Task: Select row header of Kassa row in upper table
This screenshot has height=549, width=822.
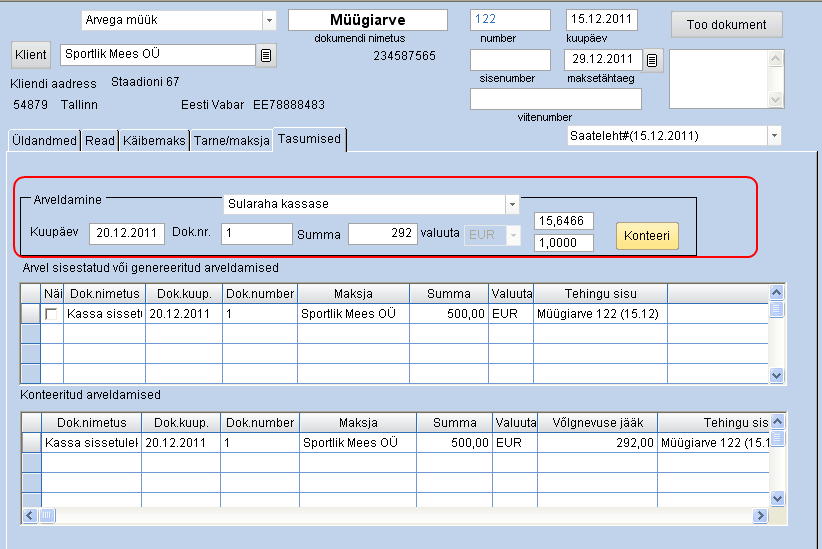Action: coord(31,314)
